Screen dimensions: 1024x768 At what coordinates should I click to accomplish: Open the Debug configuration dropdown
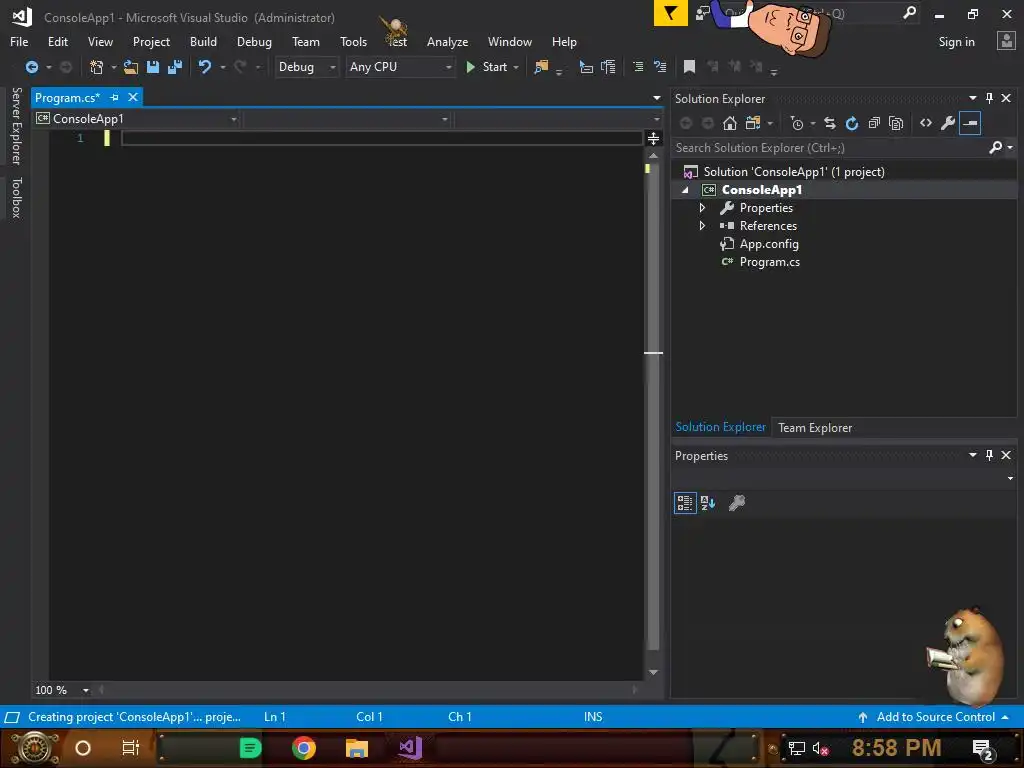(x=306, y=67)
